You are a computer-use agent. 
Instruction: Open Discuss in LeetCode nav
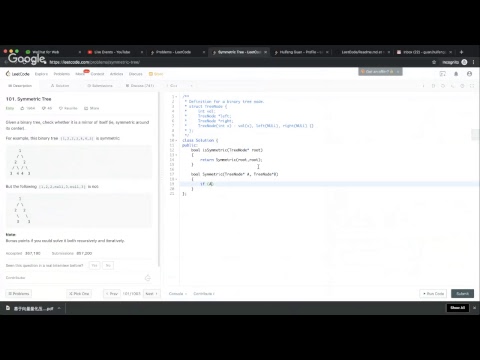point(135,74)
